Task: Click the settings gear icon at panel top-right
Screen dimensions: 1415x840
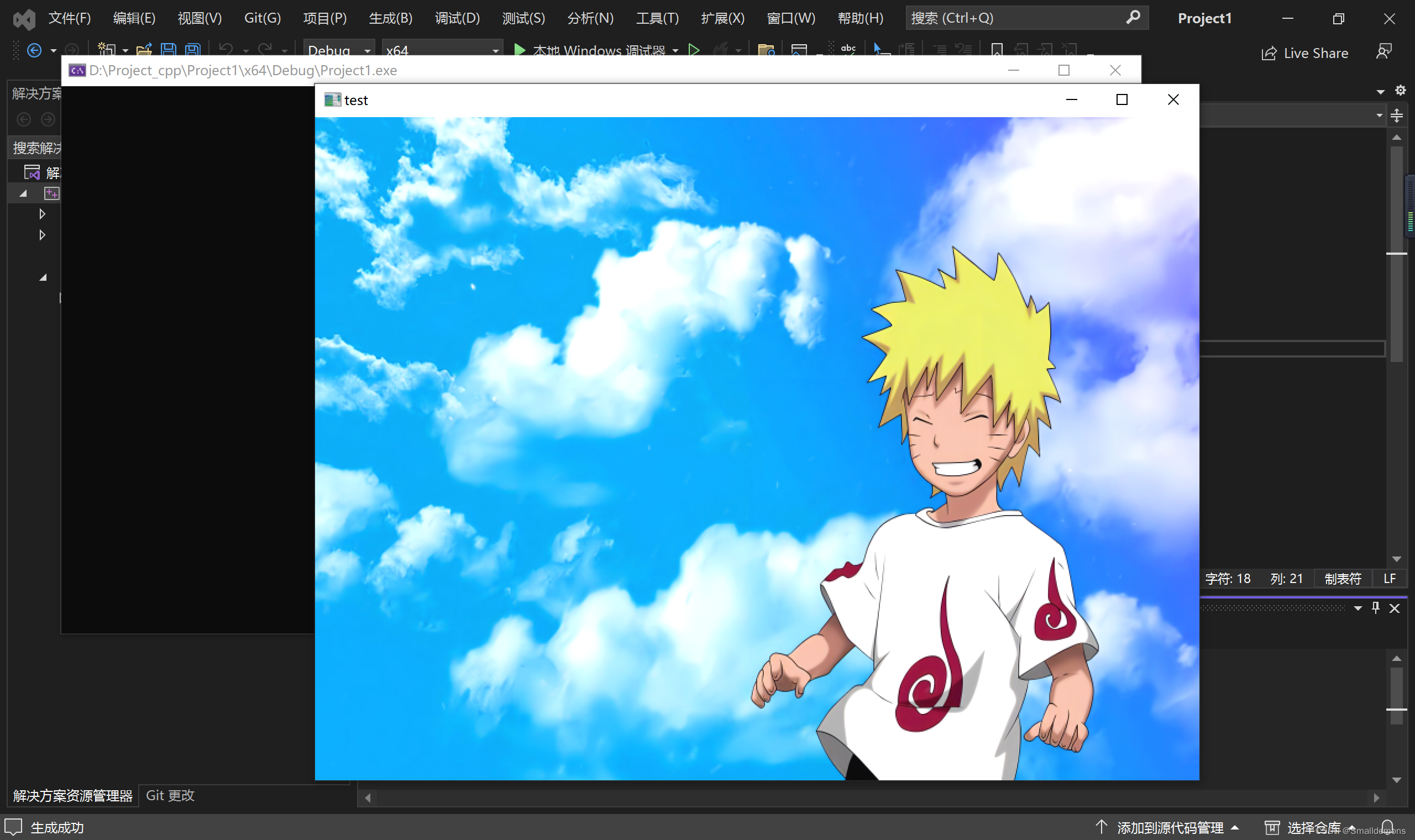Action: (1400, 91)
